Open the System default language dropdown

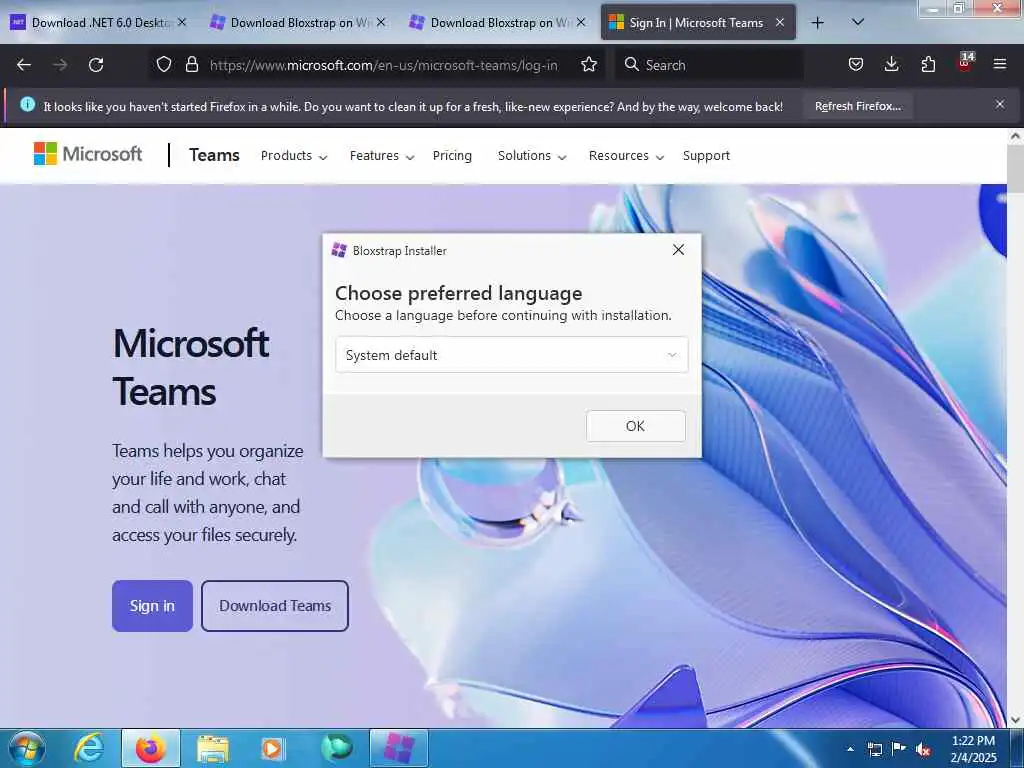click(511, 355)
